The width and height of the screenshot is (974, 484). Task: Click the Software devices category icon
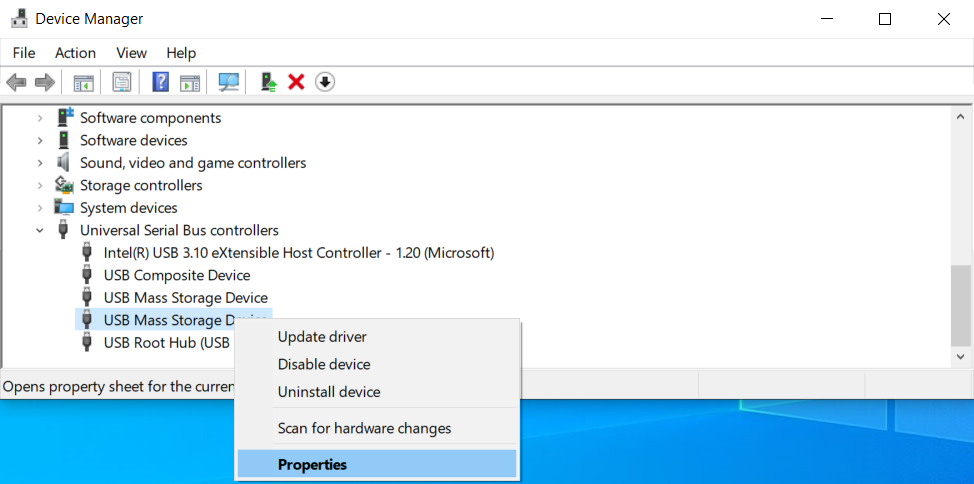click(x=63, y=140)
